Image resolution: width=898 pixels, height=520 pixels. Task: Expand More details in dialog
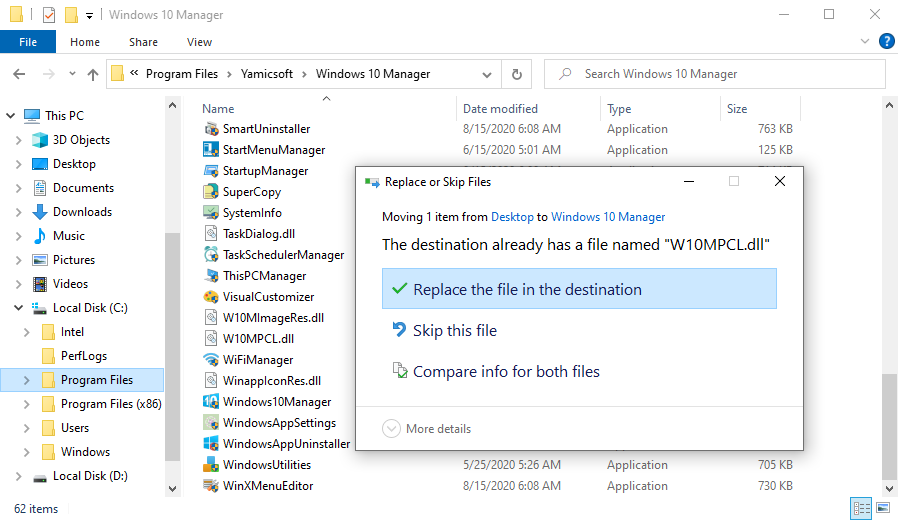click(x=427, y=428)
